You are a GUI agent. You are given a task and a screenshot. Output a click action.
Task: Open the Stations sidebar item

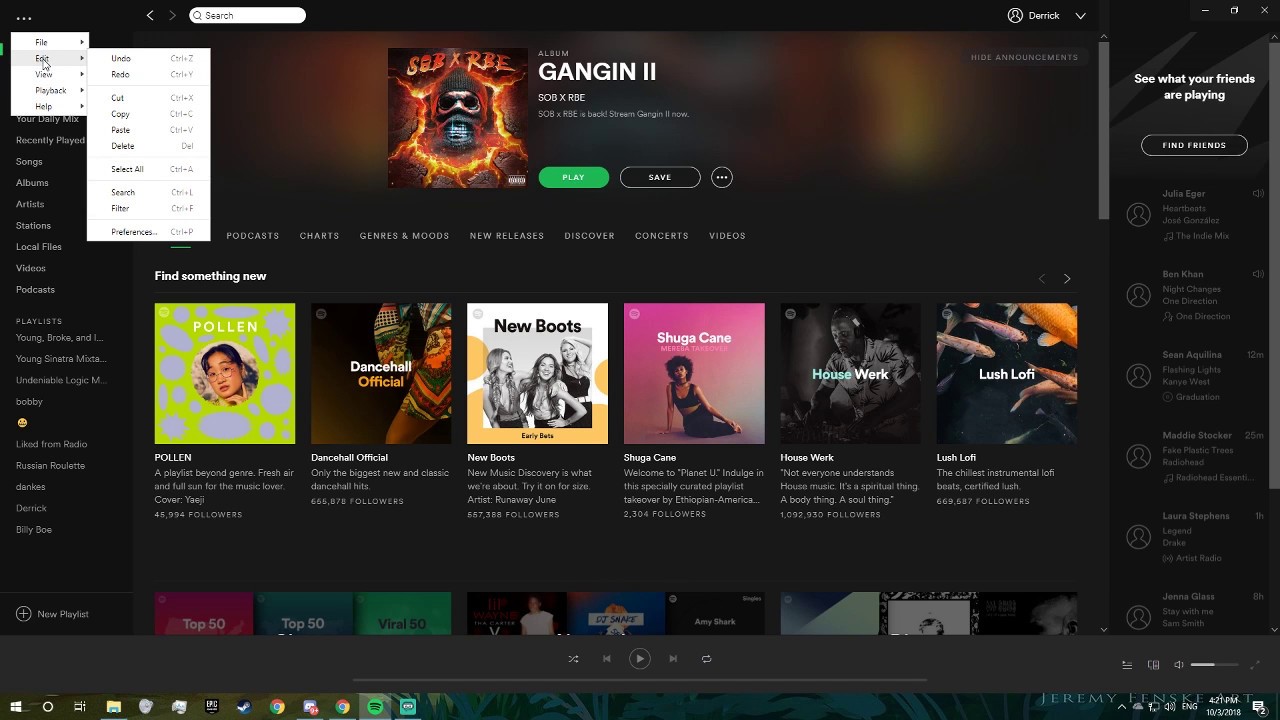point(33,226)
